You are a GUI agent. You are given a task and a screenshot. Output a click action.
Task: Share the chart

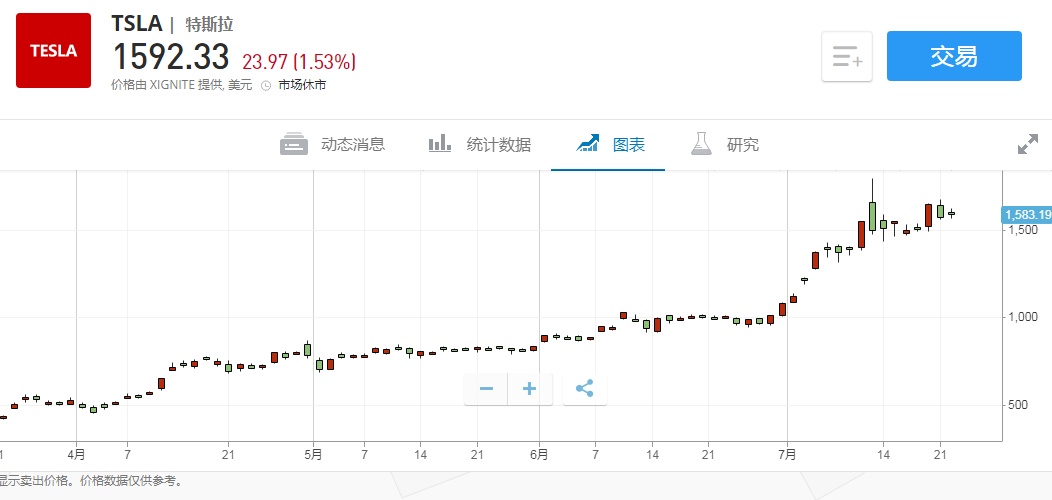click(584, 389)
